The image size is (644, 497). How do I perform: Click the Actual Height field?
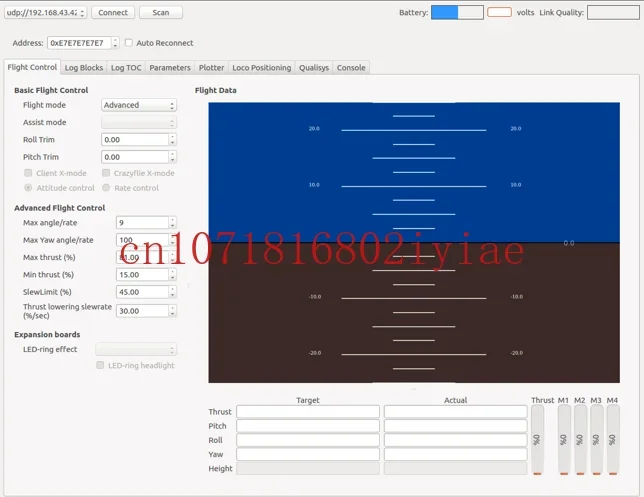[455, 469]
